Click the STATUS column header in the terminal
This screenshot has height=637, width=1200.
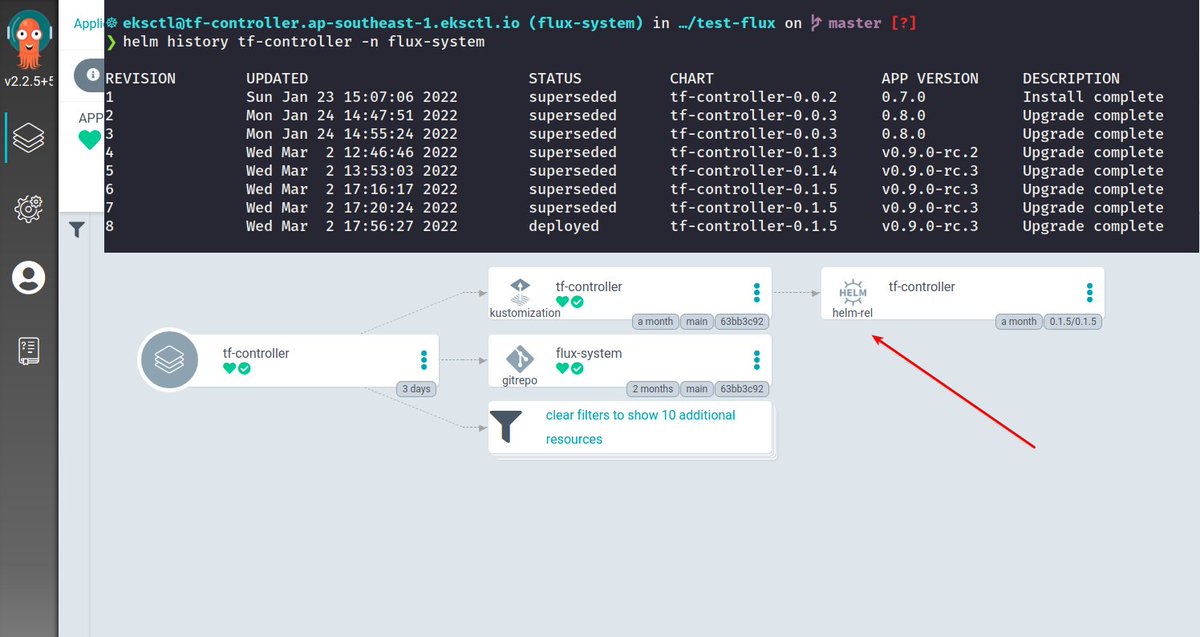(554, 78)
